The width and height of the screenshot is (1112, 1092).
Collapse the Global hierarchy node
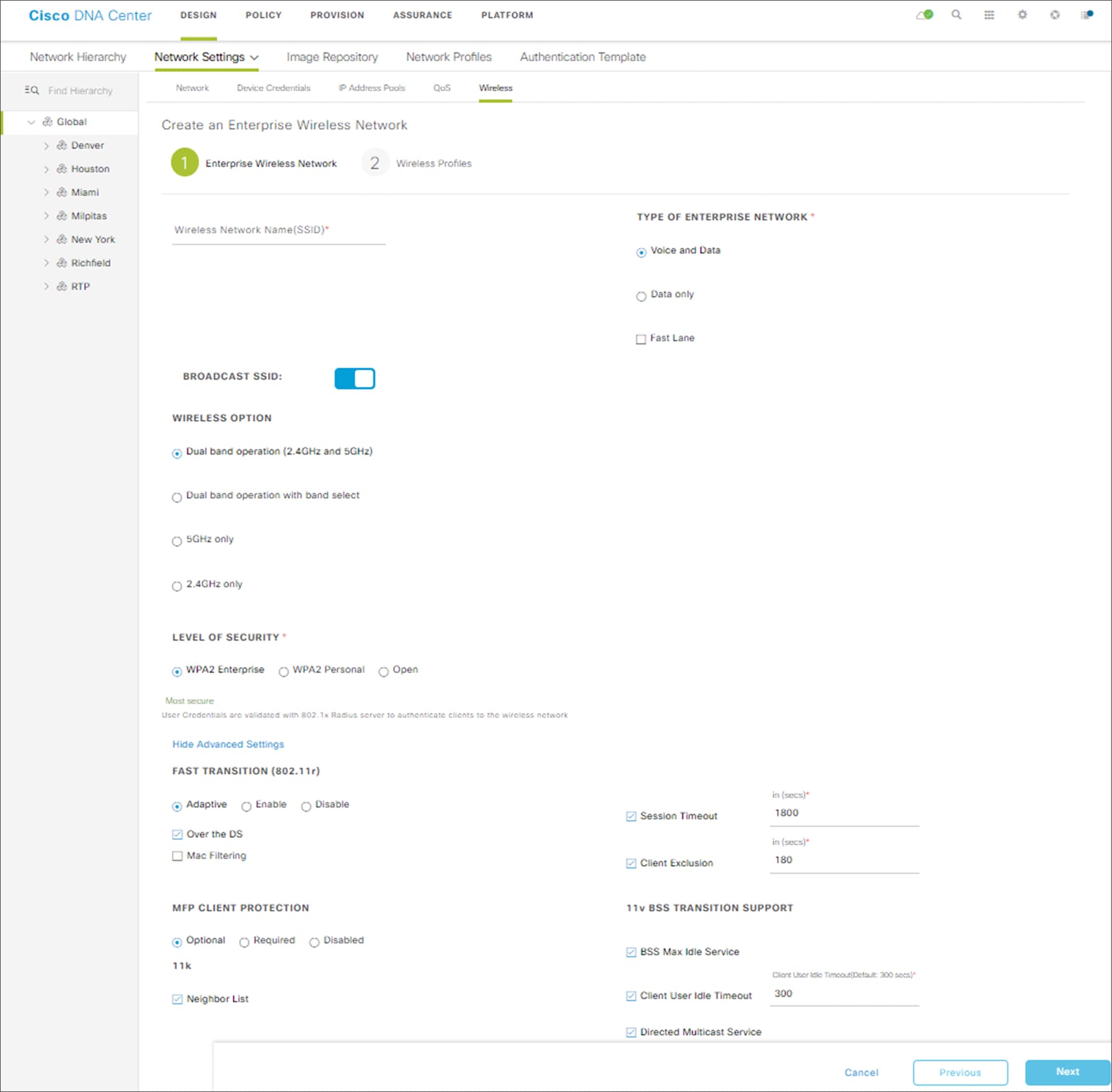pyautogui.click(x=31, y=122)
